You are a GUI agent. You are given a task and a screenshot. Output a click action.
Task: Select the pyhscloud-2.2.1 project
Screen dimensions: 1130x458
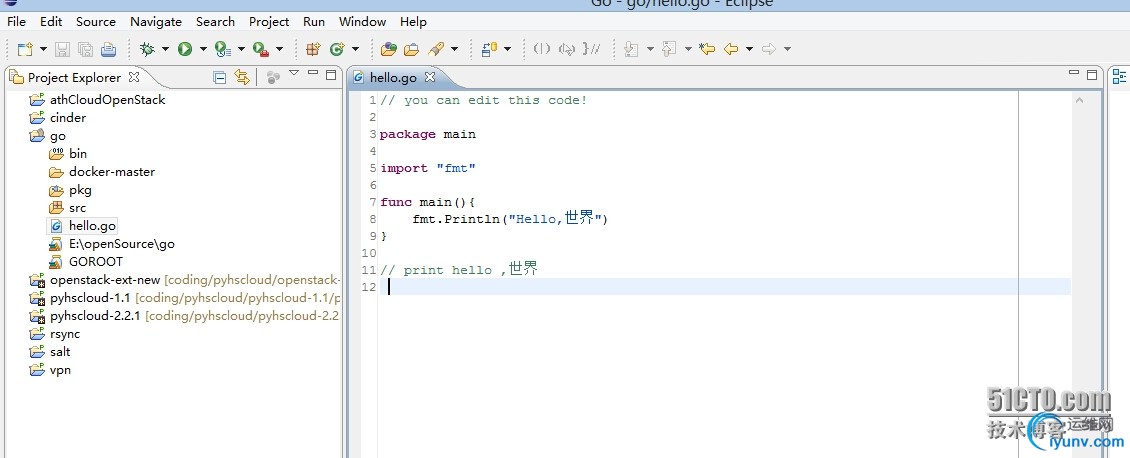pos(96,316)
